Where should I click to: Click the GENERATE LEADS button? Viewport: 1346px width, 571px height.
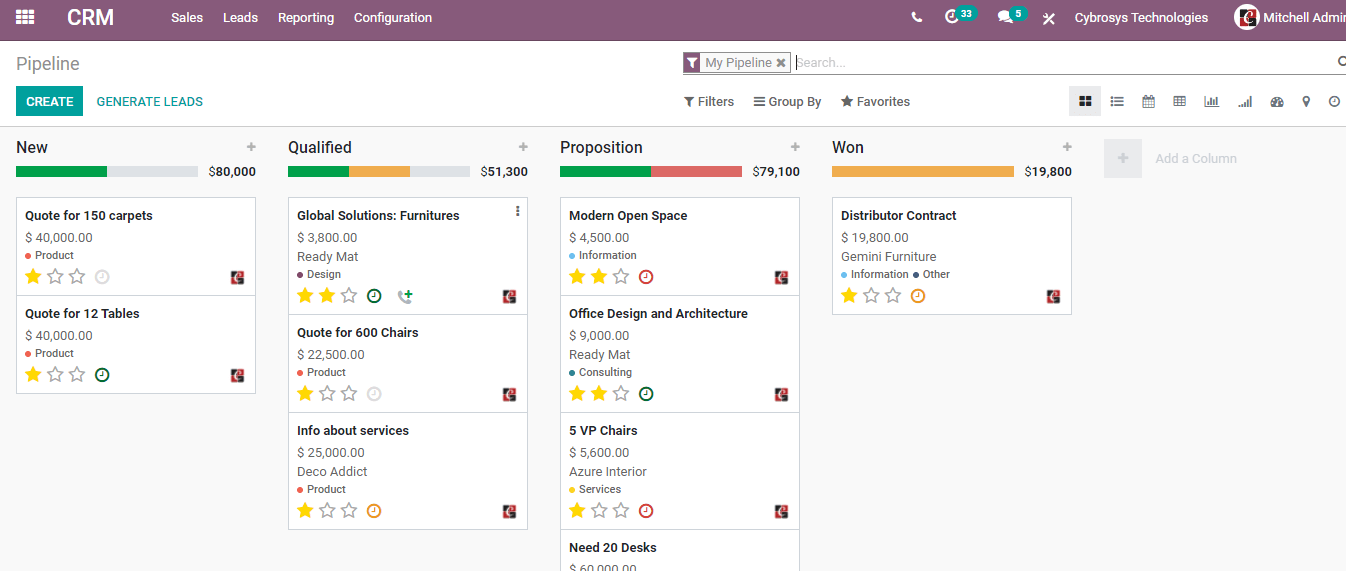(x=150, y=101)
